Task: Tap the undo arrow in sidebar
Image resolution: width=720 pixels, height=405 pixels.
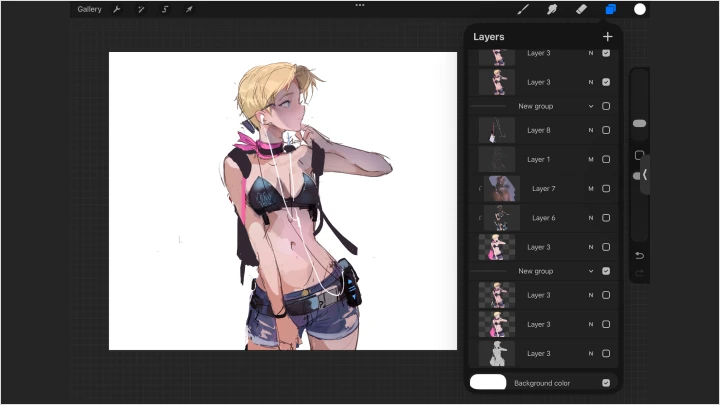Action: 639,255
